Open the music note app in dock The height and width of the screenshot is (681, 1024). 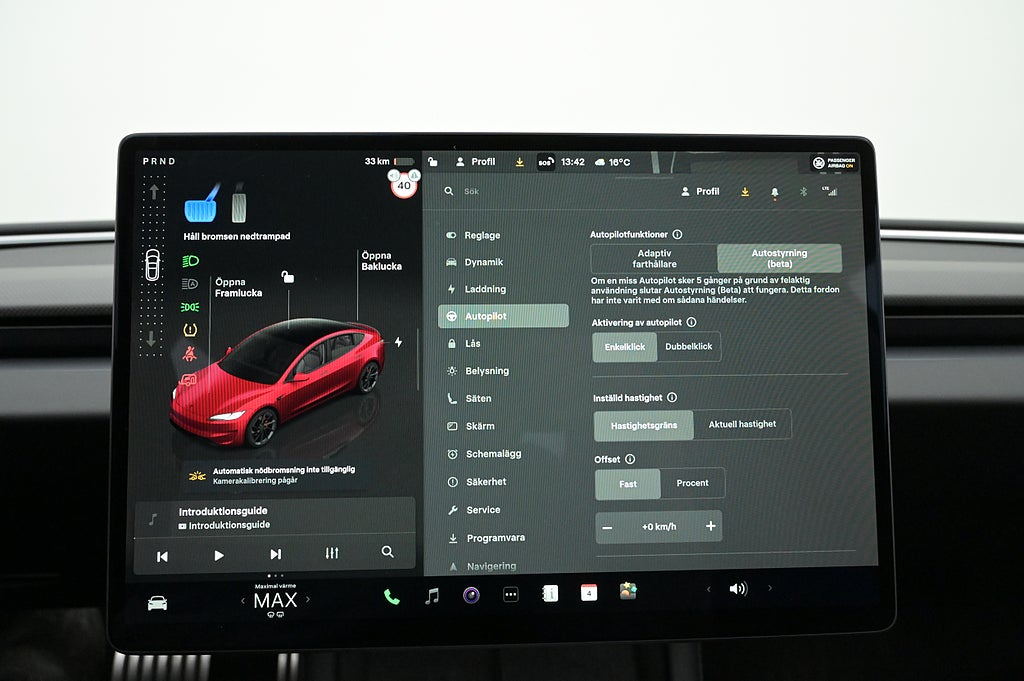[x=432, y=596]
